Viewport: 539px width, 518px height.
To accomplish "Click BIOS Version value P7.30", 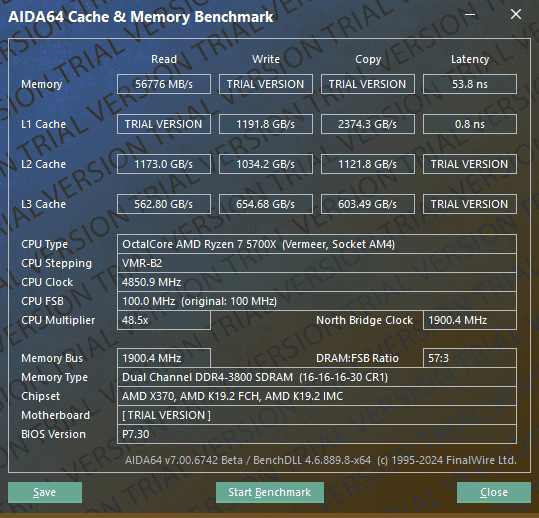I will coord(317,434).
